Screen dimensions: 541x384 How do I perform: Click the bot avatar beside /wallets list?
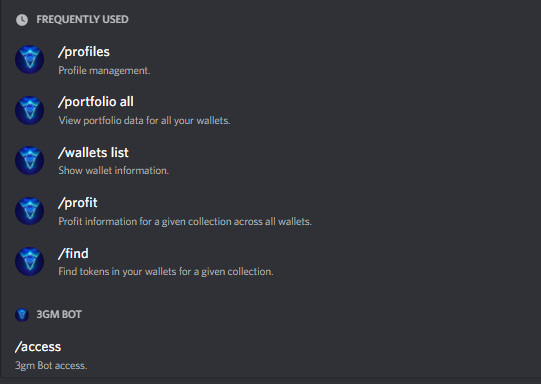tap(29, 160)
